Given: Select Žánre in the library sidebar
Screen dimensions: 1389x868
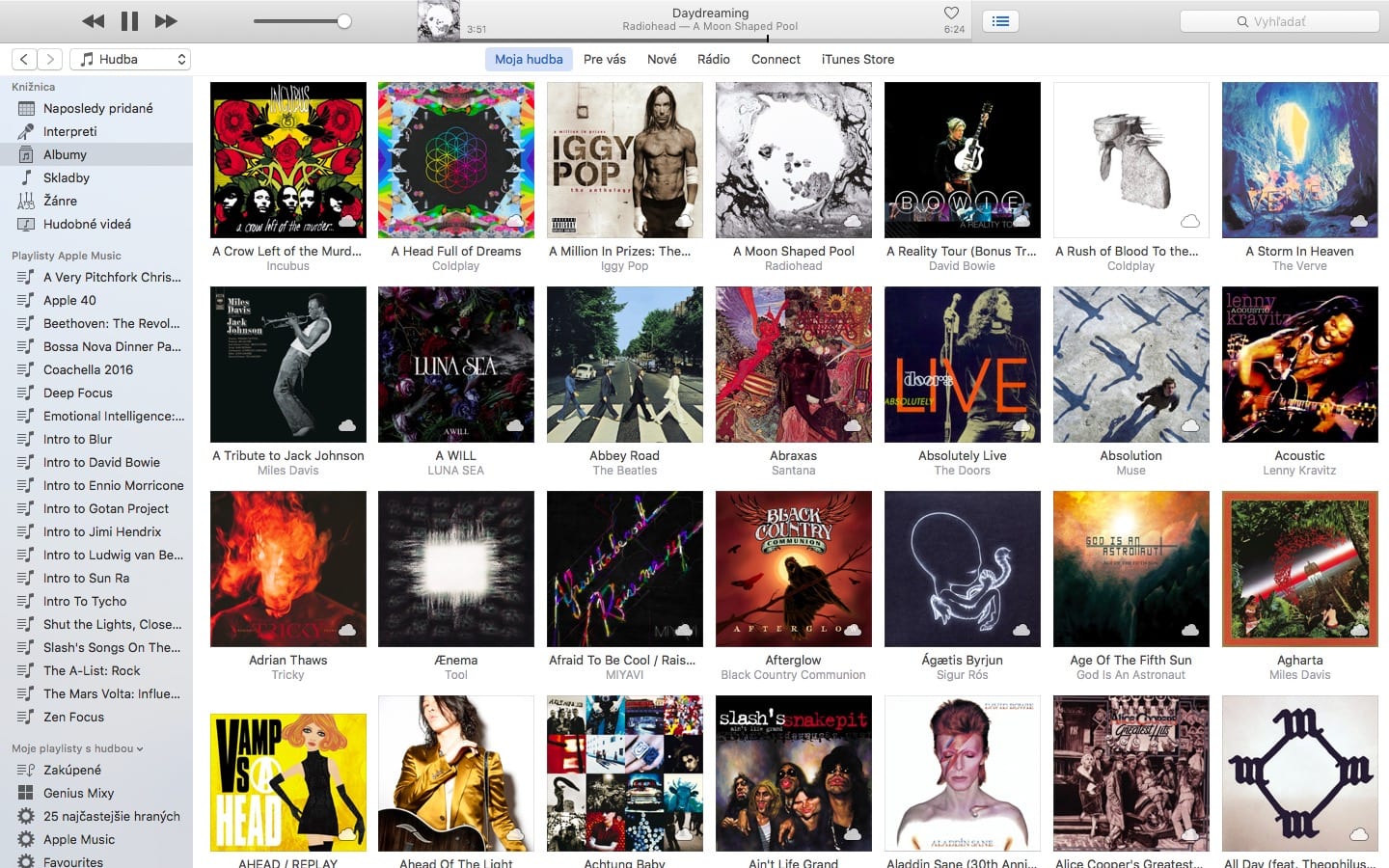Looking at the screenshot, I should coord(96,201).
